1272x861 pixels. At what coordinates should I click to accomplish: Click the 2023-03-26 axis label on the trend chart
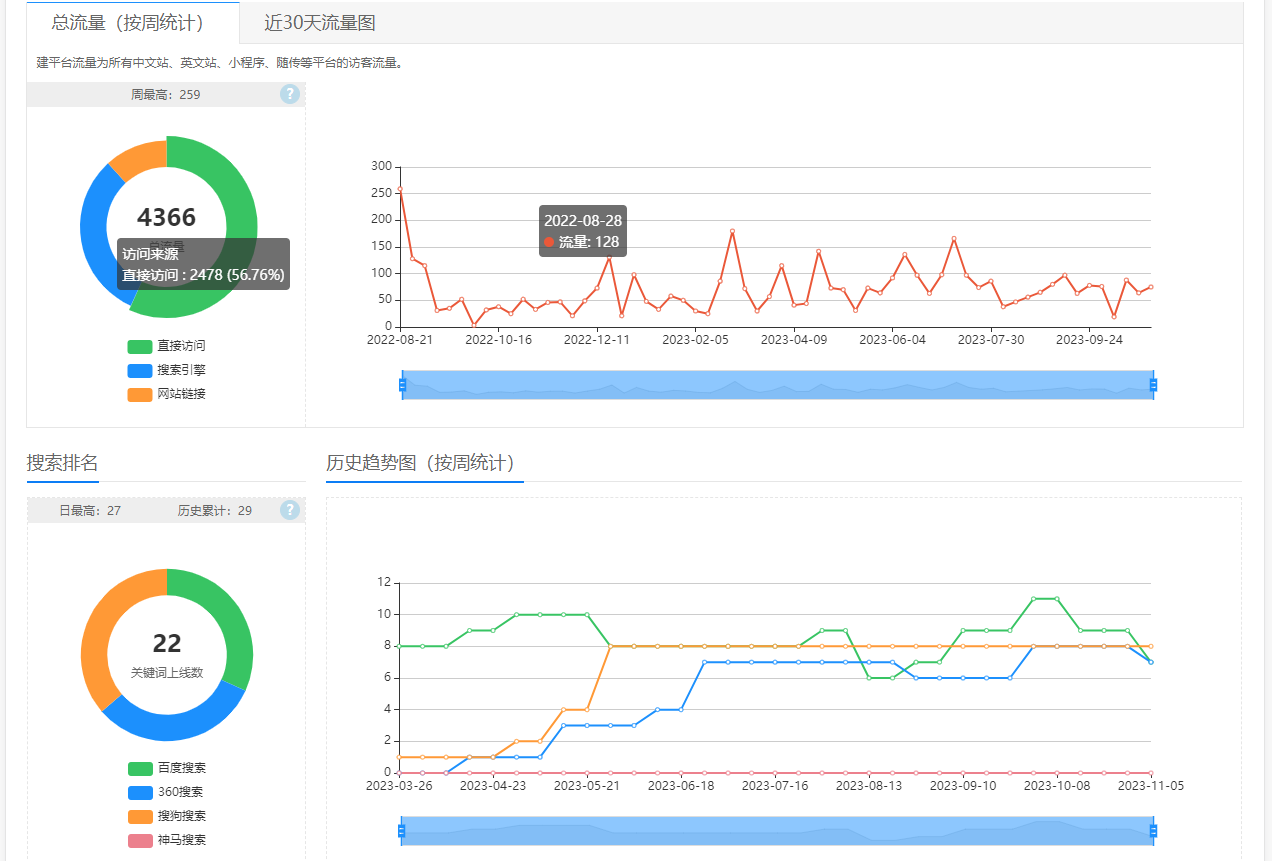[399, 786]
